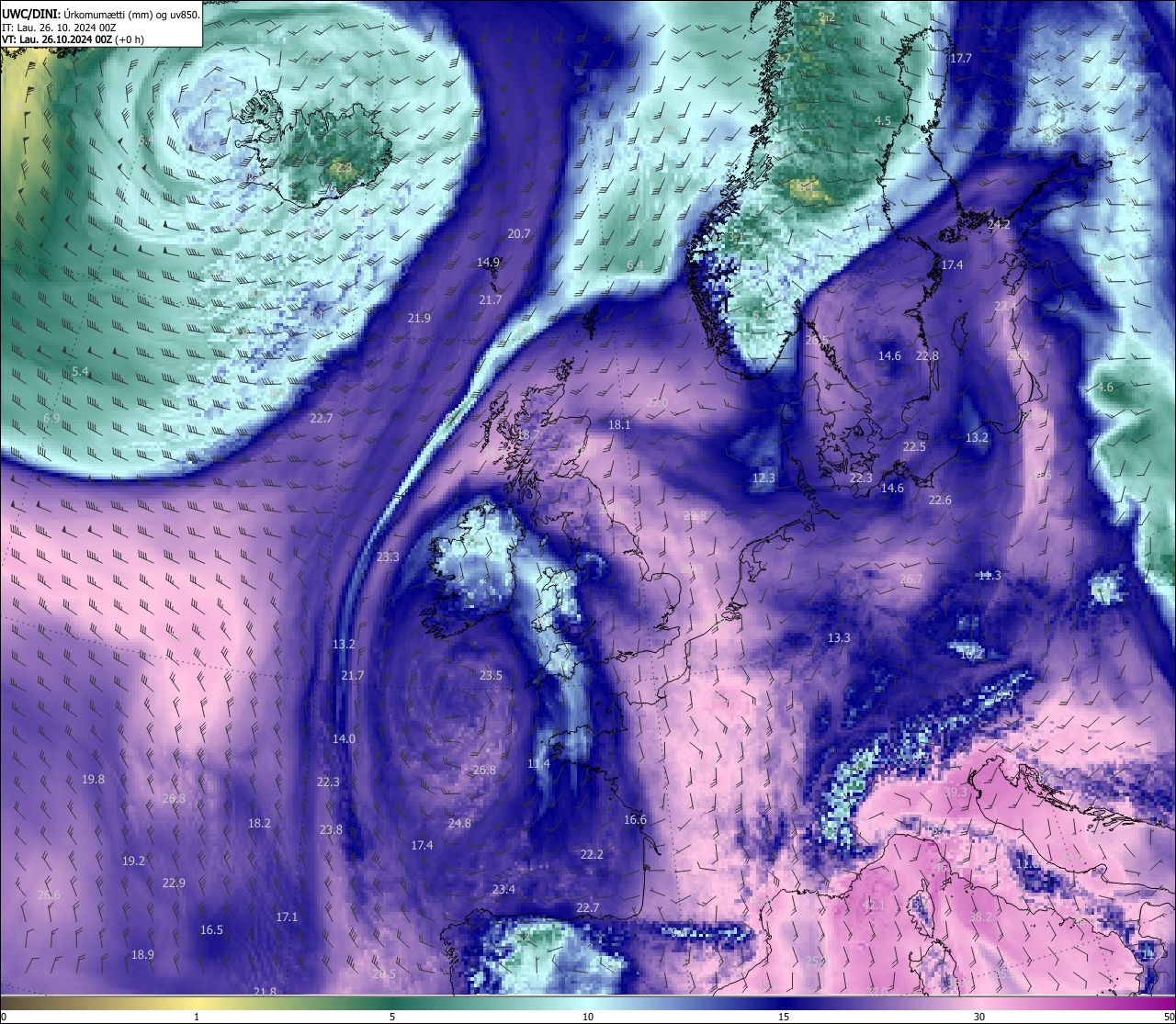Click the map value '23.5' in the low center
The image size is (1176, 1024).
pos(491,676)
